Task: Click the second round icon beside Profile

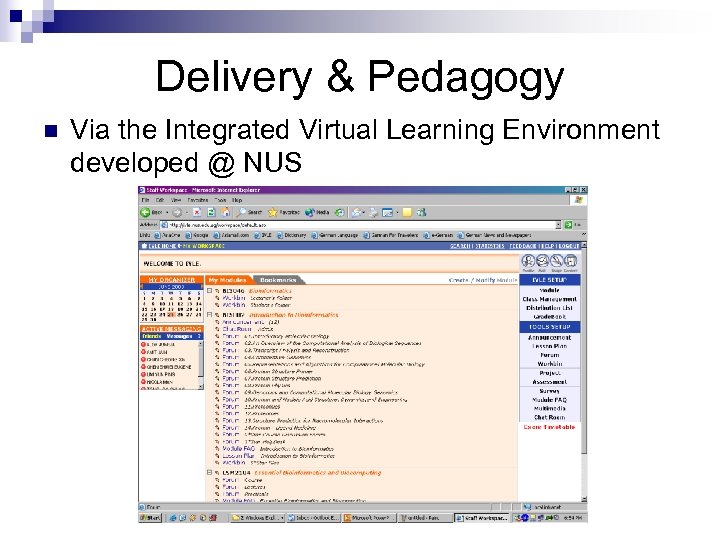Action: tap(542, 261)
